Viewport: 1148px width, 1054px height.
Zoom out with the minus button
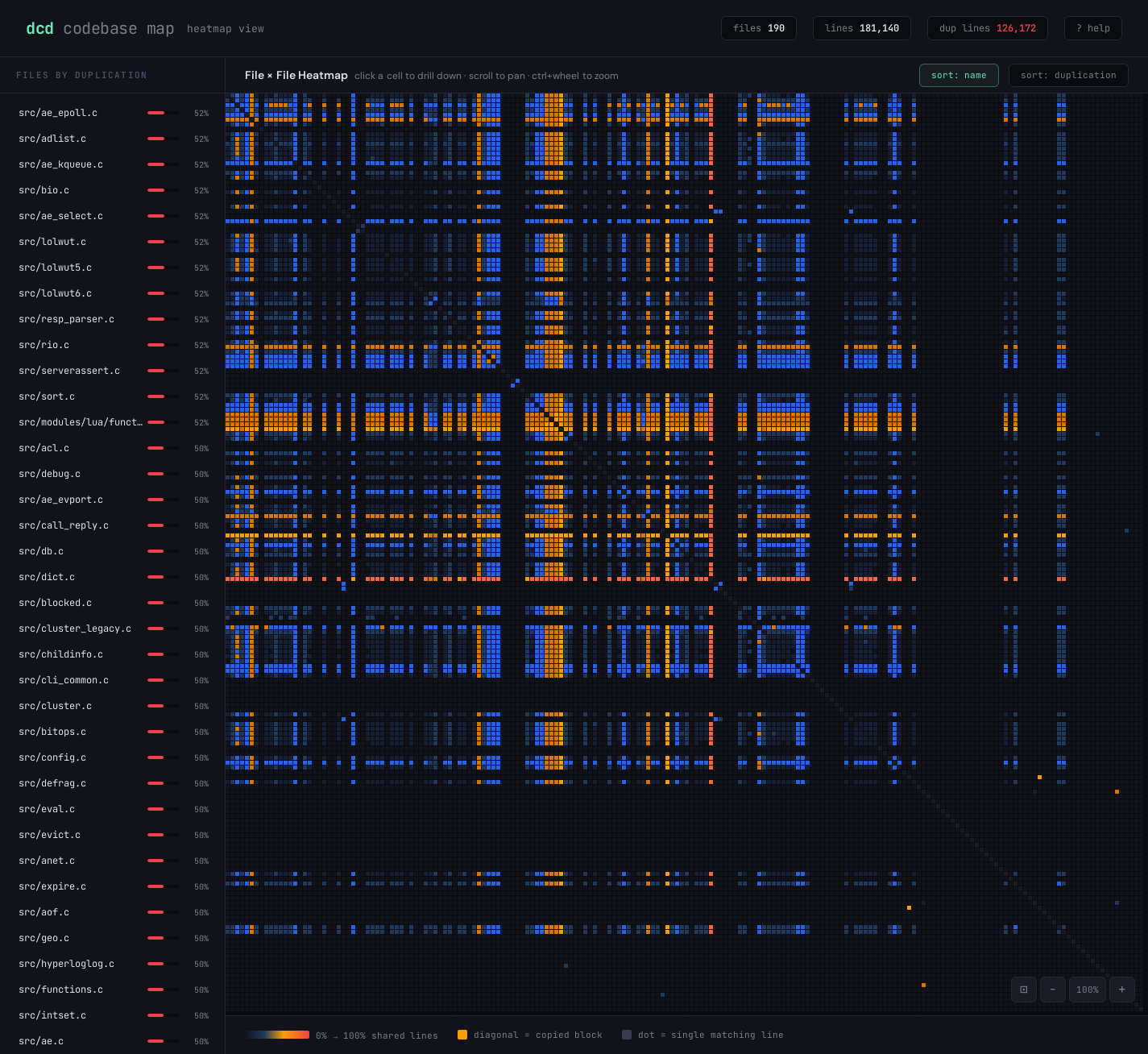1052,990
